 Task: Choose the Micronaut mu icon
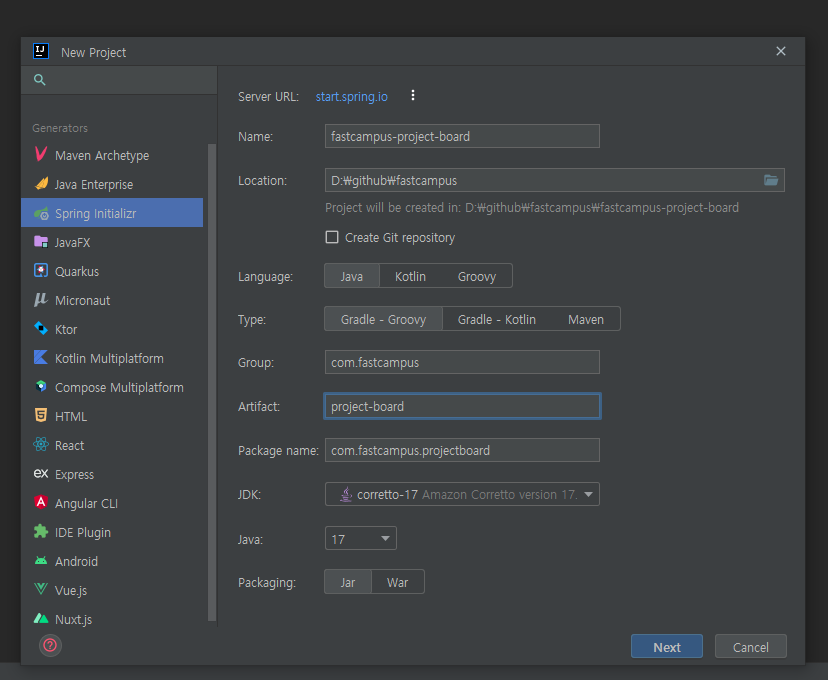(41, 300)
